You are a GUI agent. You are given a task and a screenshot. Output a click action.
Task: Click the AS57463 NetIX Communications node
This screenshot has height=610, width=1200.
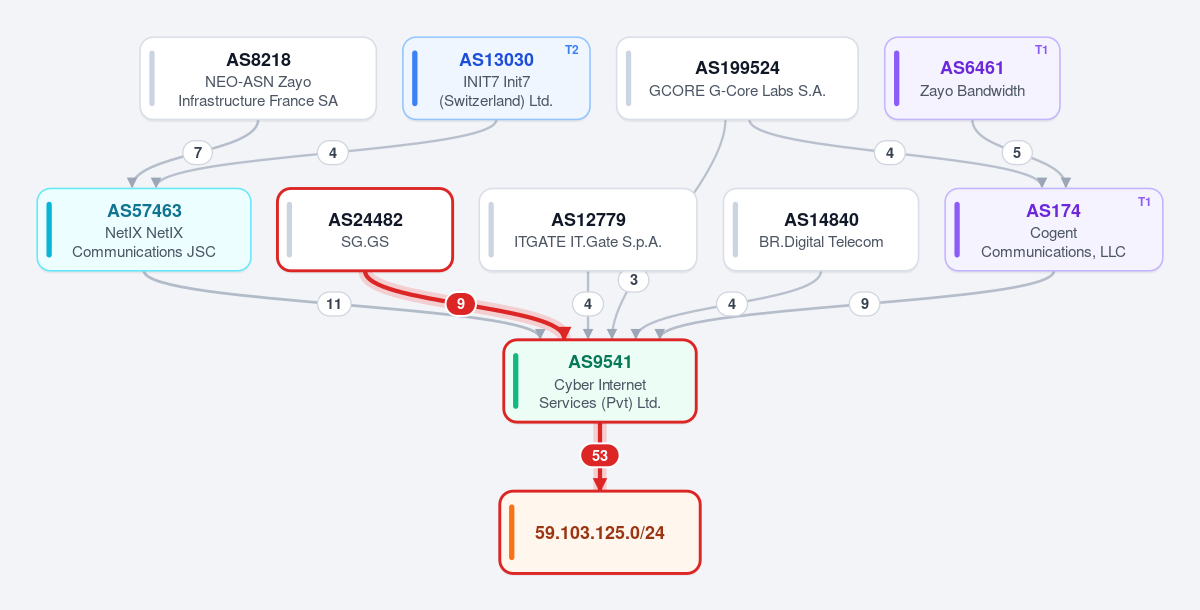(144, 230)
